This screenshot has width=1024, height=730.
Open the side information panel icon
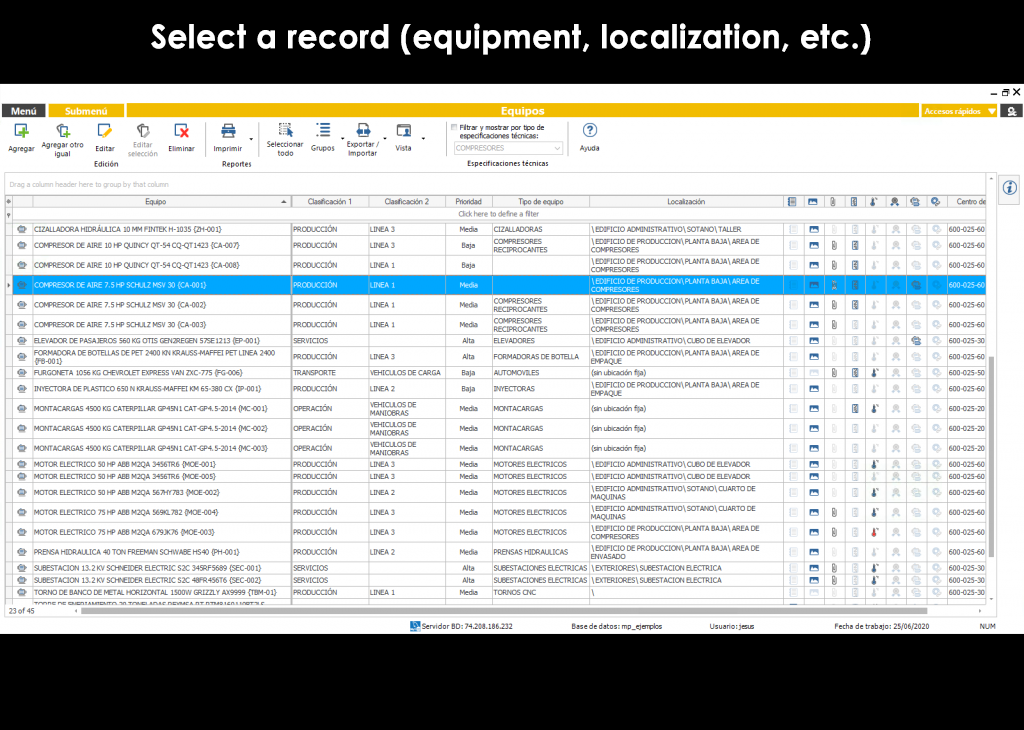point(1010,188)
